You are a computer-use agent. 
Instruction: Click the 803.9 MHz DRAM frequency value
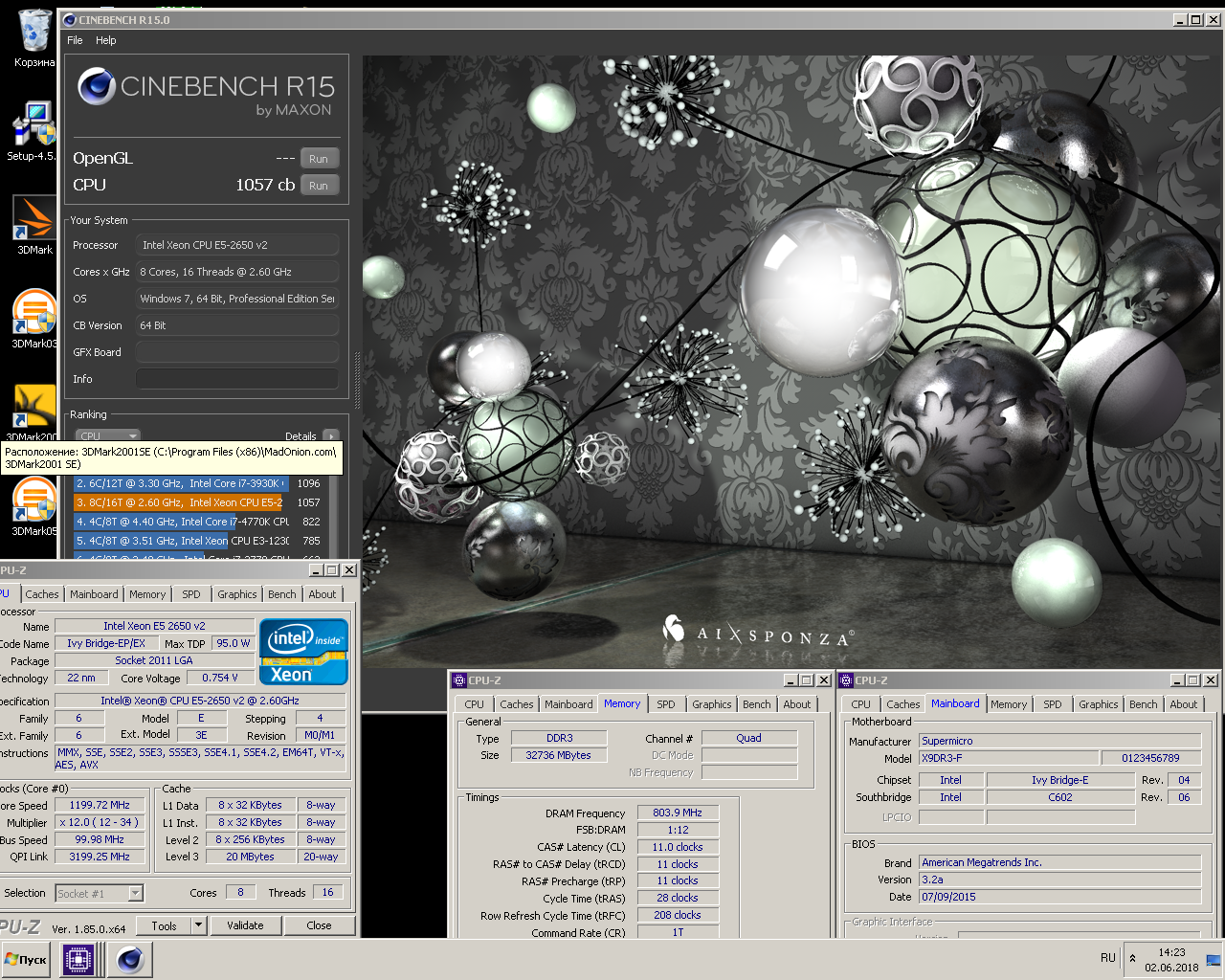coord(677,813)
